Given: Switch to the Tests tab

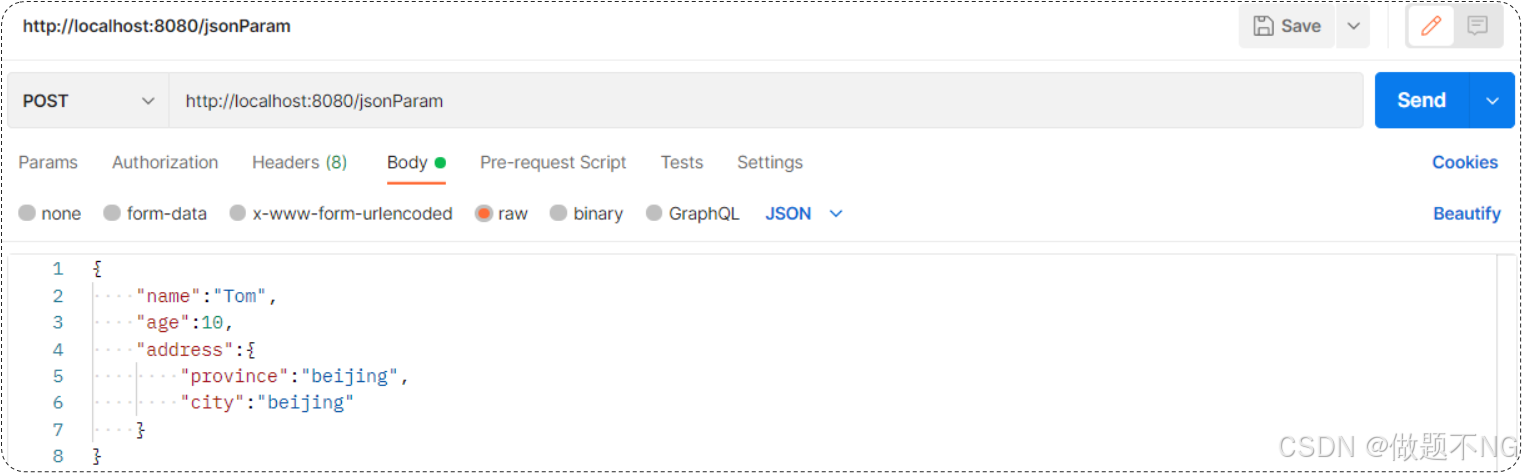Looking at the screenshot, I should click(682, 162).
